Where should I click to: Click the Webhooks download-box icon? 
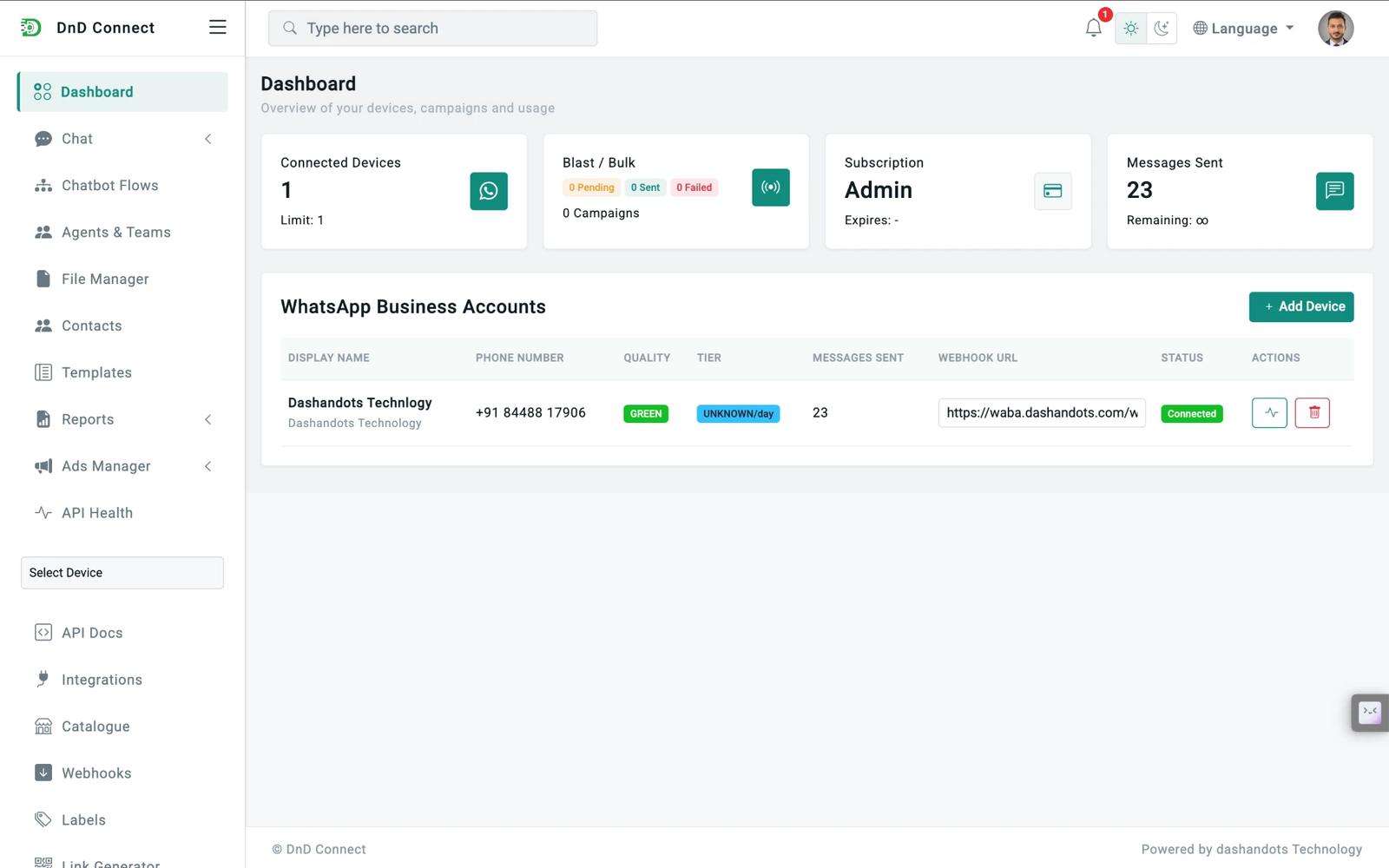(43, 773)
